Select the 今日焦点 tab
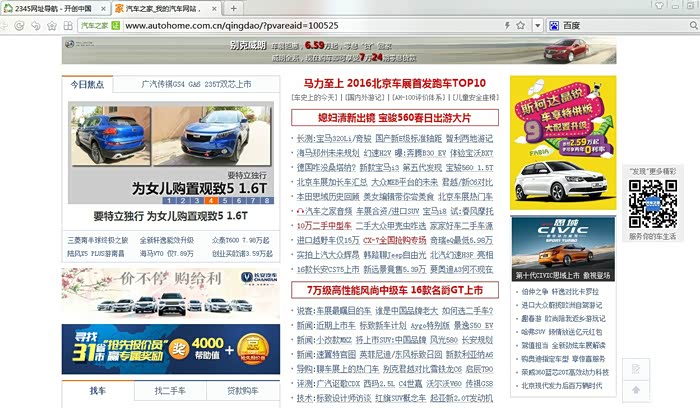The height and width of the screenshot is (408, 700). 87,85
